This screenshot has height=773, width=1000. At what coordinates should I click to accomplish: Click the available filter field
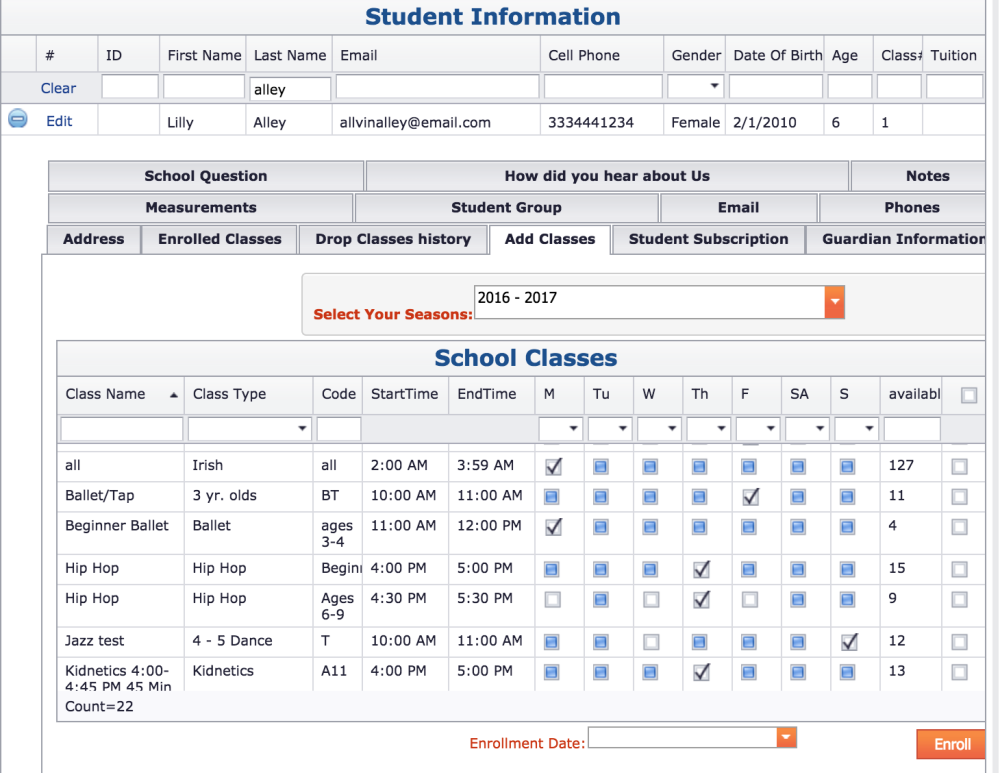[x=912, y=429]
